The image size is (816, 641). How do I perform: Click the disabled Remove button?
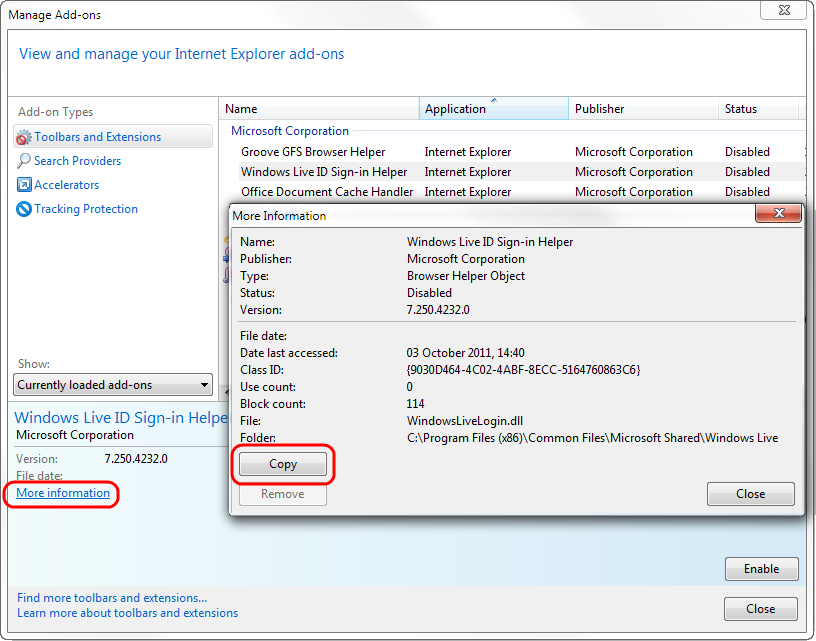283,494
